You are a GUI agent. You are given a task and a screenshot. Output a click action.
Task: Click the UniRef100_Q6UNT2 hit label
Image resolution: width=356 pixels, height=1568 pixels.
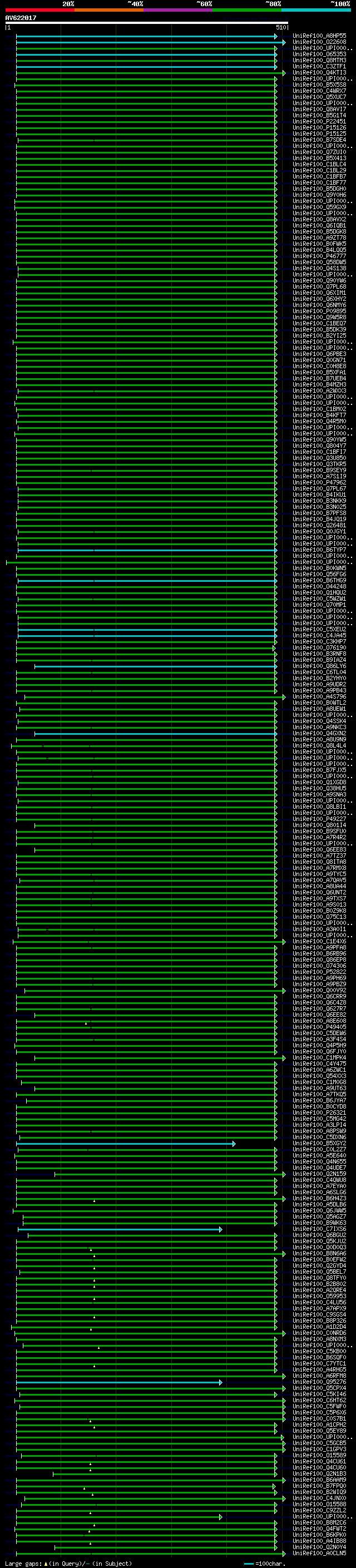(319, 892)
